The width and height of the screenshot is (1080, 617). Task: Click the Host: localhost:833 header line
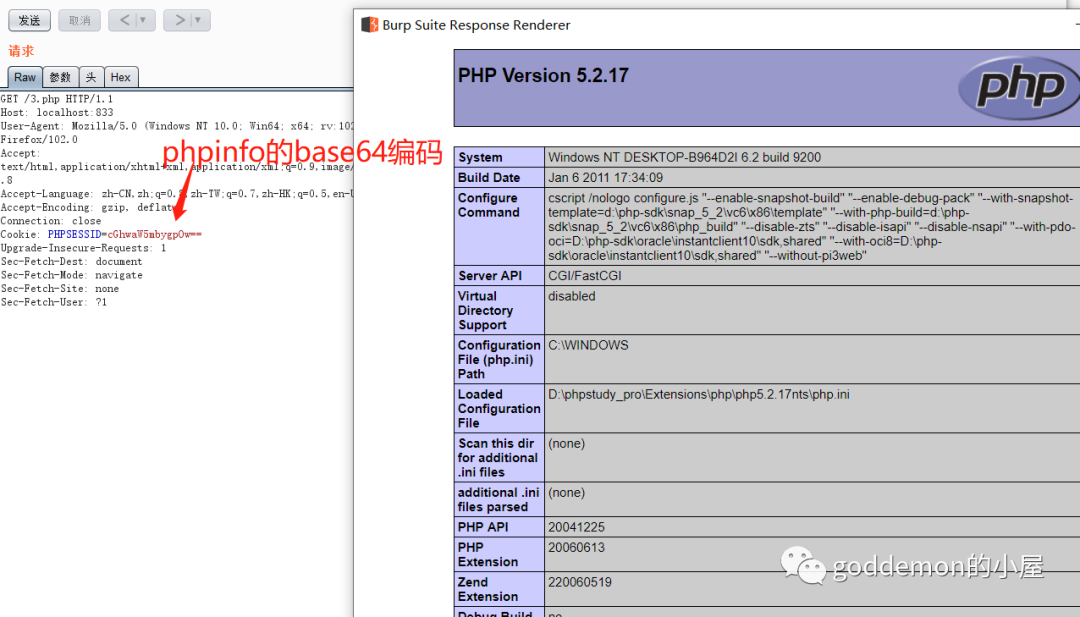56,112
